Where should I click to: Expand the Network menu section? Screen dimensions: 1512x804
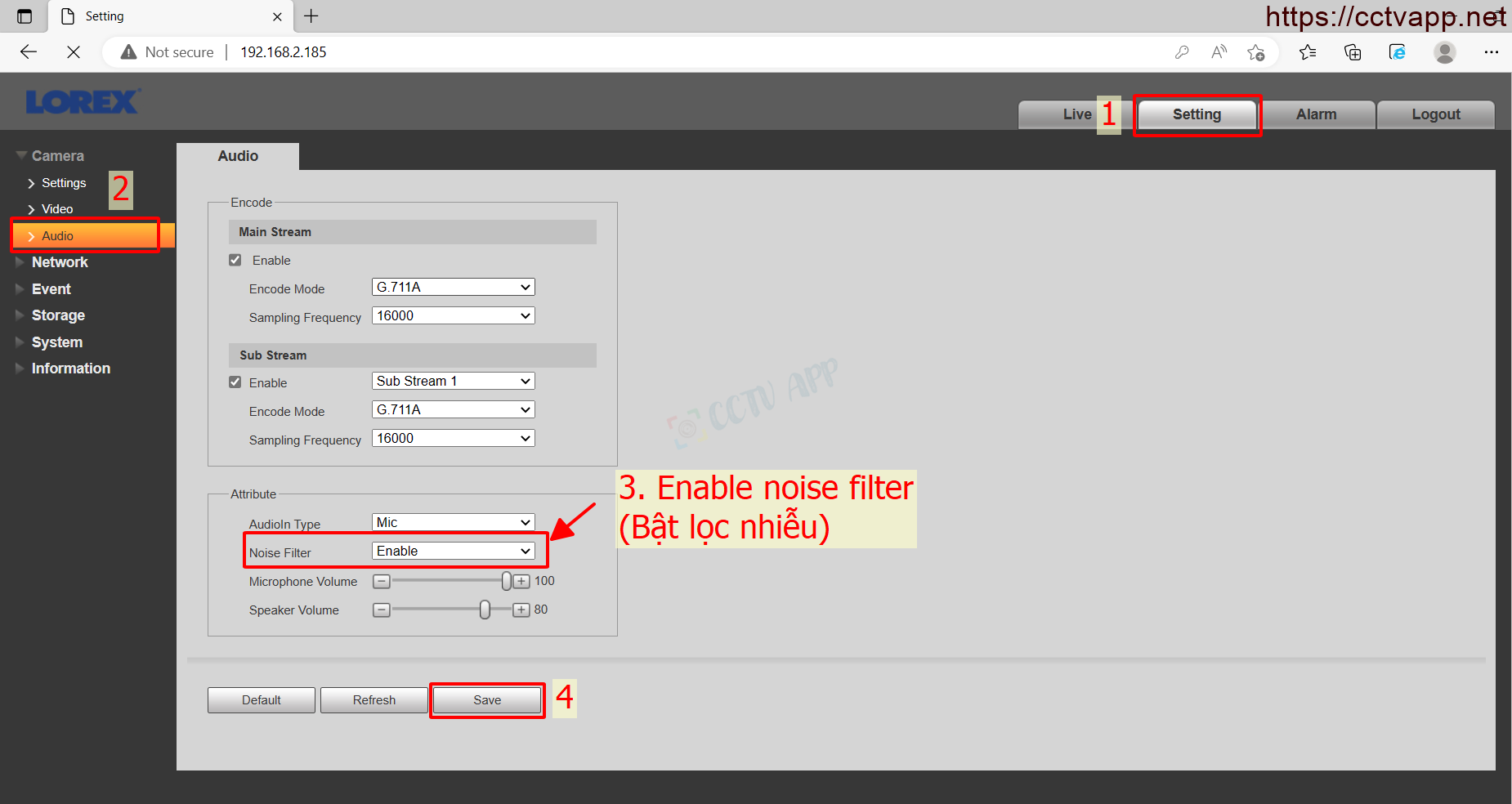tap(60, 262)
